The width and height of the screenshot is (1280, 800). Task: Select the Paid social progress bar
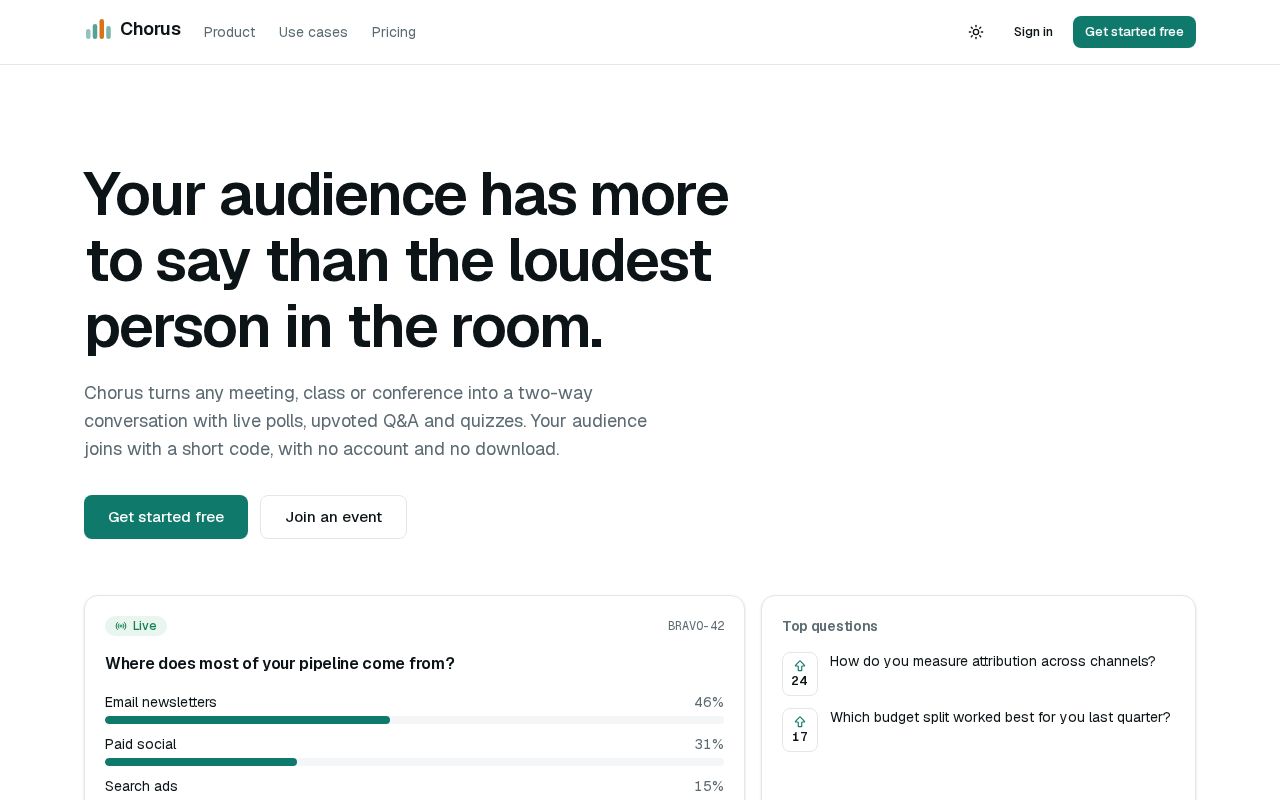[x=414, y=762]
